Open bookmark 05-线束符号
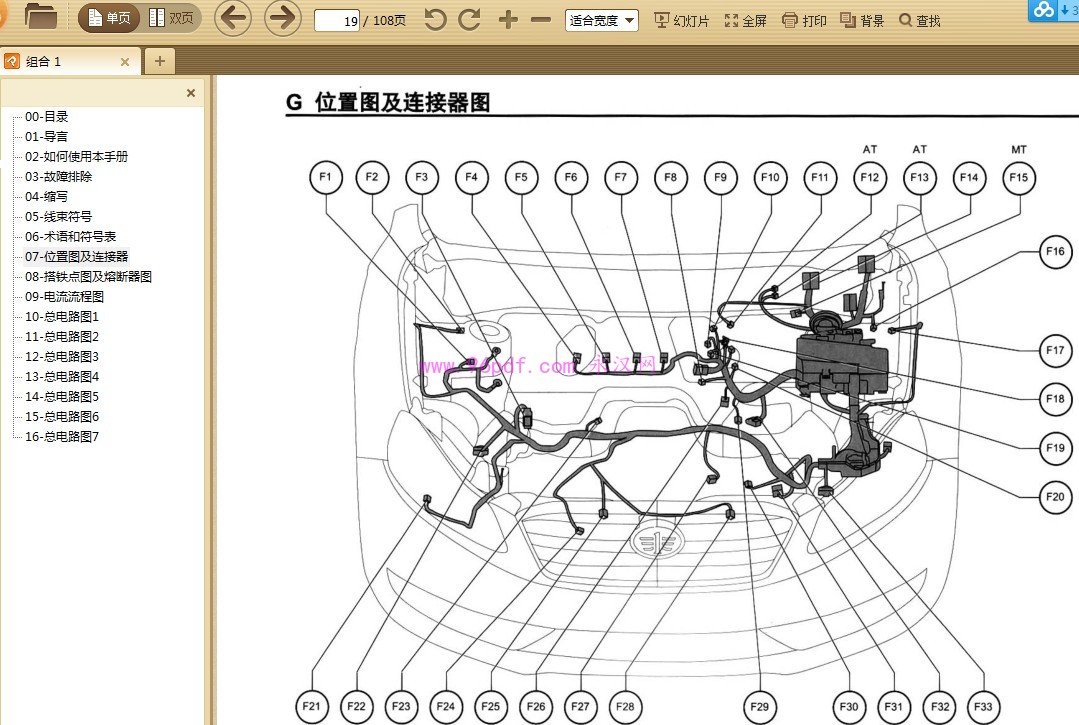The image size is (1079, 725). click(58, 216)
